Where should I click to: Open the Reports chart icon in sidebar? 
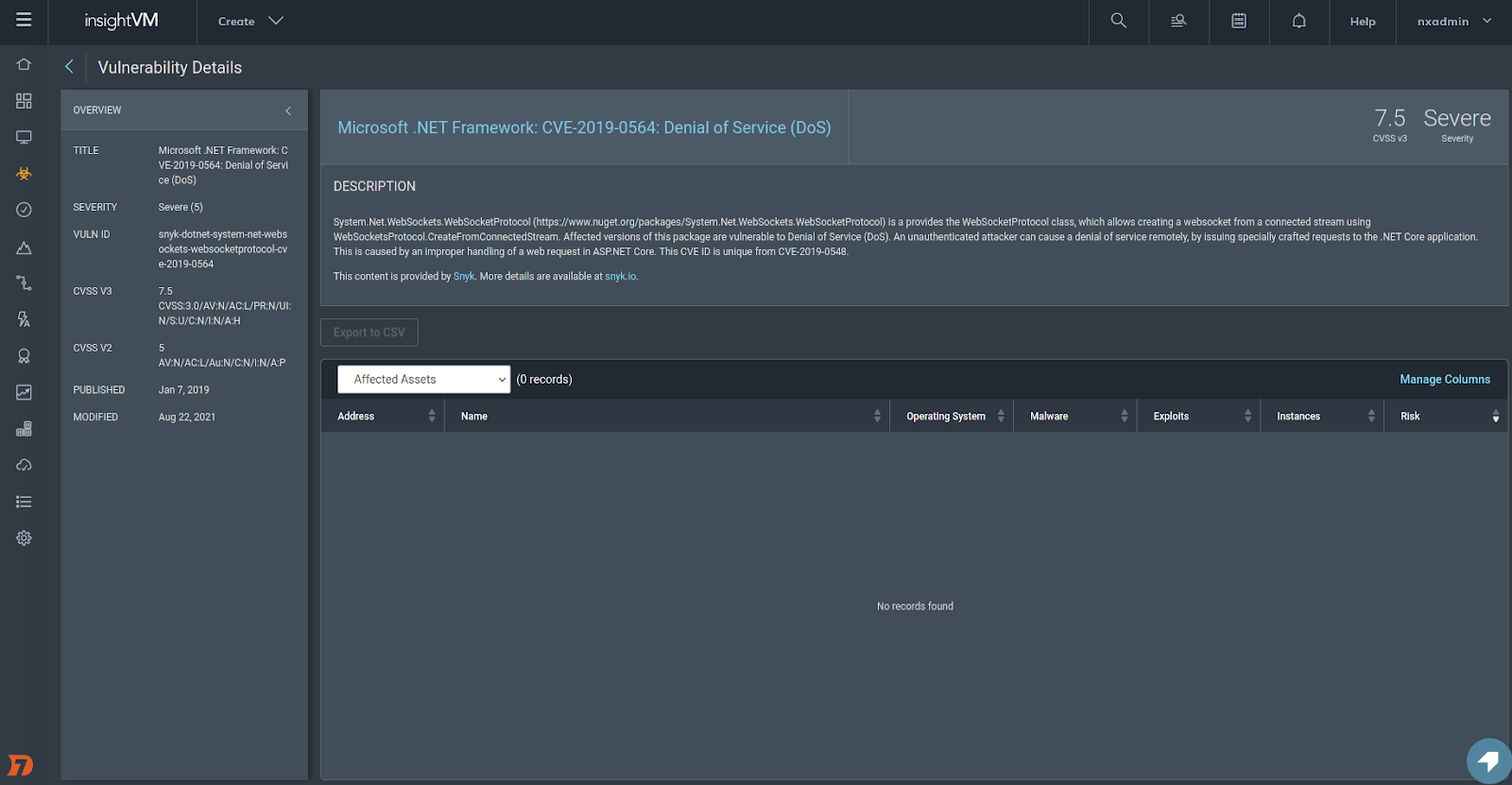click(24, 392)
